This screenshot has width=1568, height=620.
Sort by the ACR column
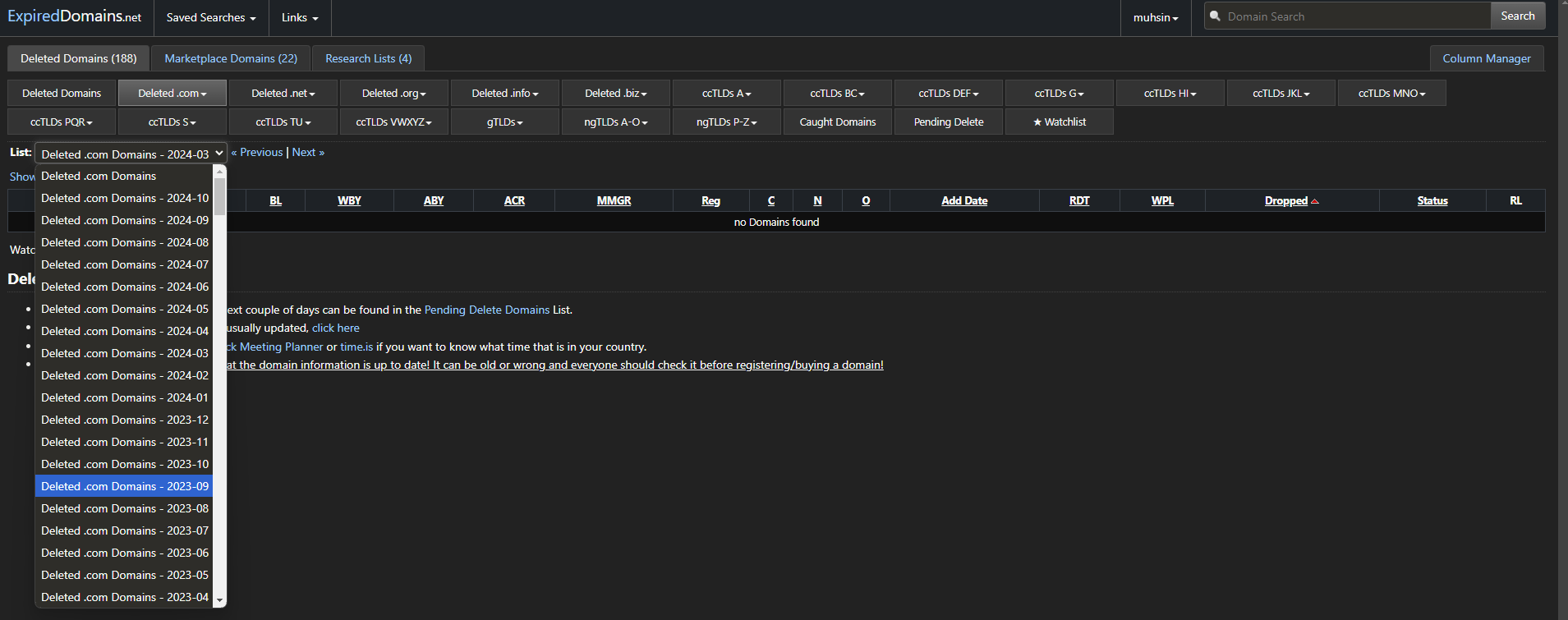coord(514,201)
